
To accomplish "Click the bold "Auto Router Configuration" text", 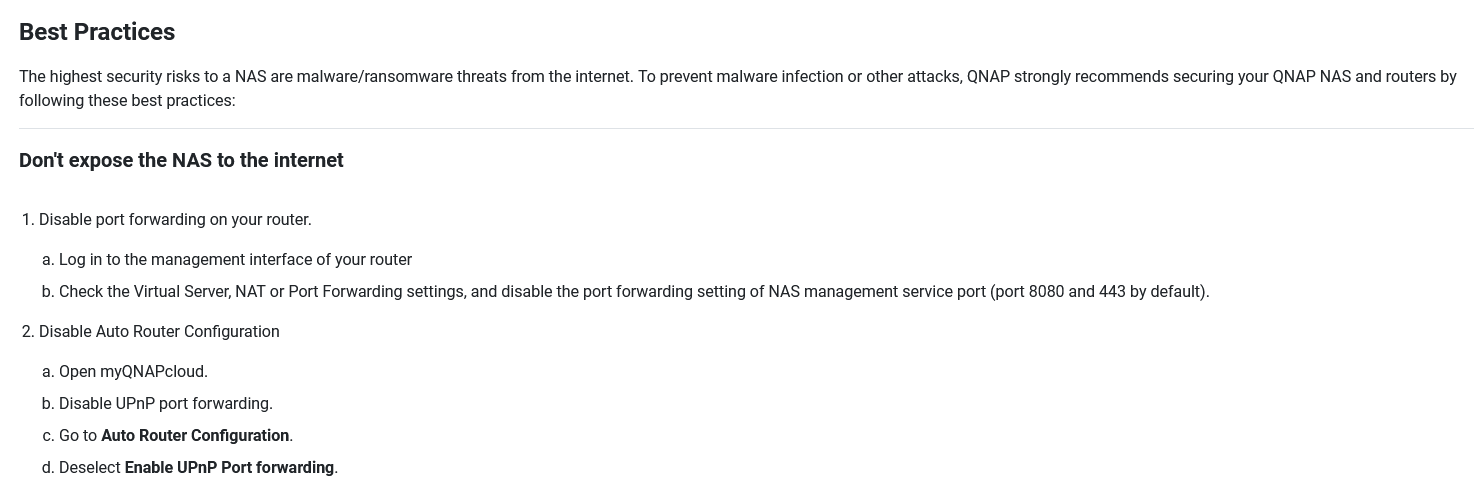I will click(x=195, y=435).
